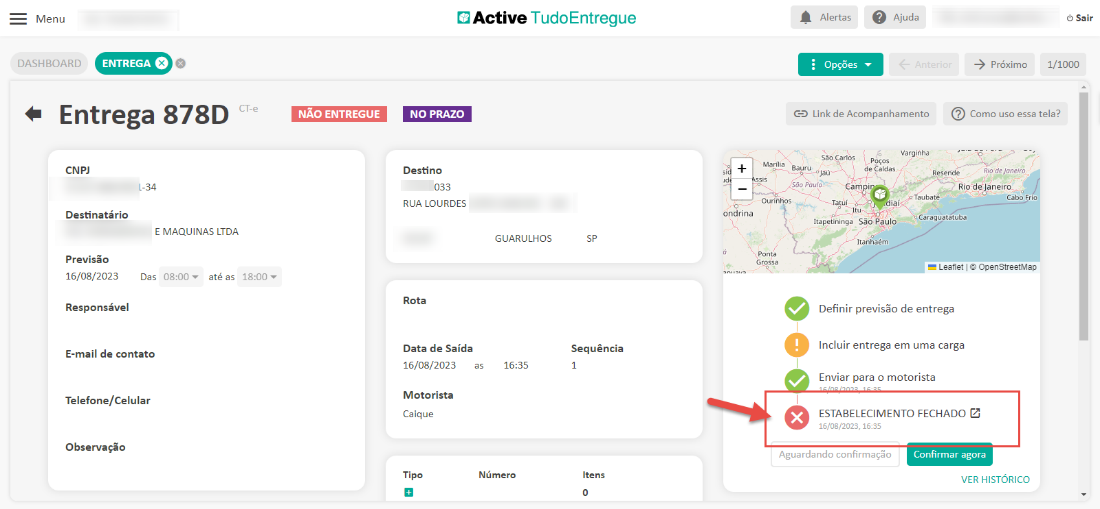The width and height of the screenshot is (1100, 509).
Task: Click the Anterior button
Action: pyautogui.click(x=924, y=65)
